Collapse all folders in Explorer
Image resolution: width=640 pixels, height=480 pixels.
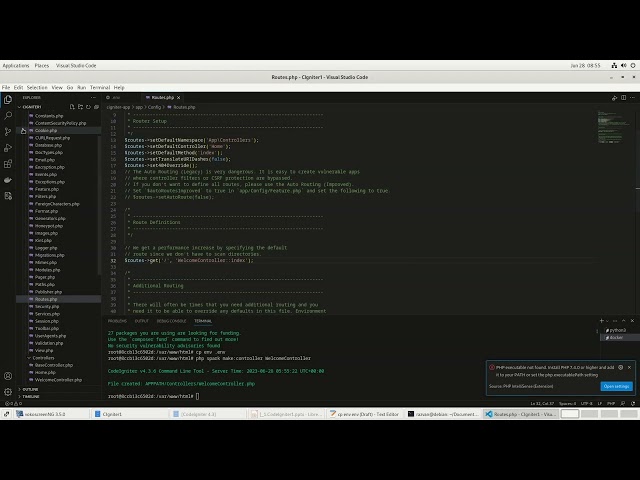[96, 107]
